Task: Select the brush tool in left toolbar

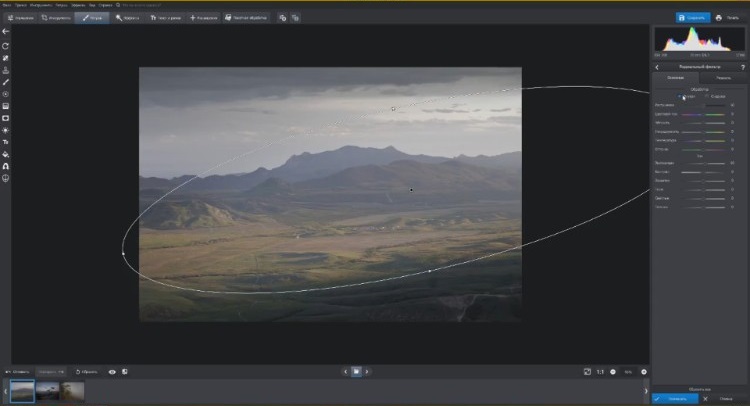Action: click(6, 82)
